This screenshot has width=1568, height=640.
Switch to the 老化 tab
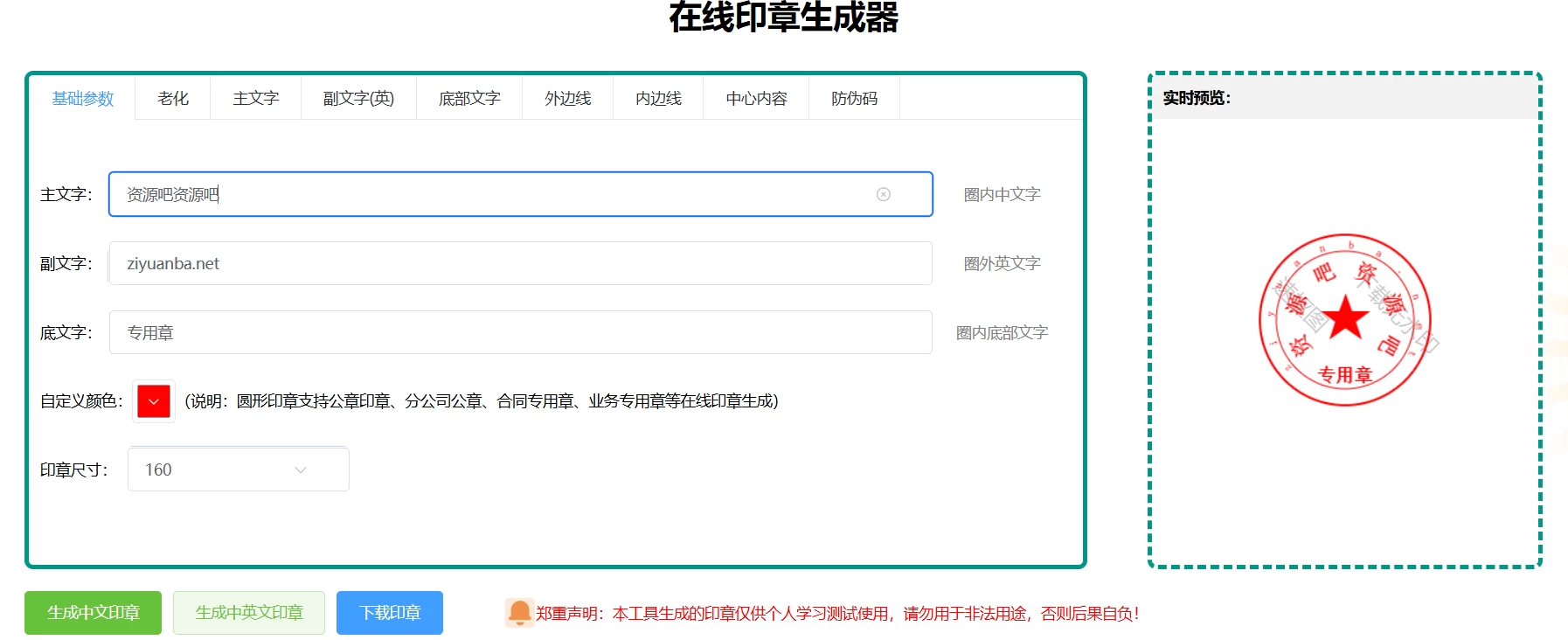click(x=173, y=99)
